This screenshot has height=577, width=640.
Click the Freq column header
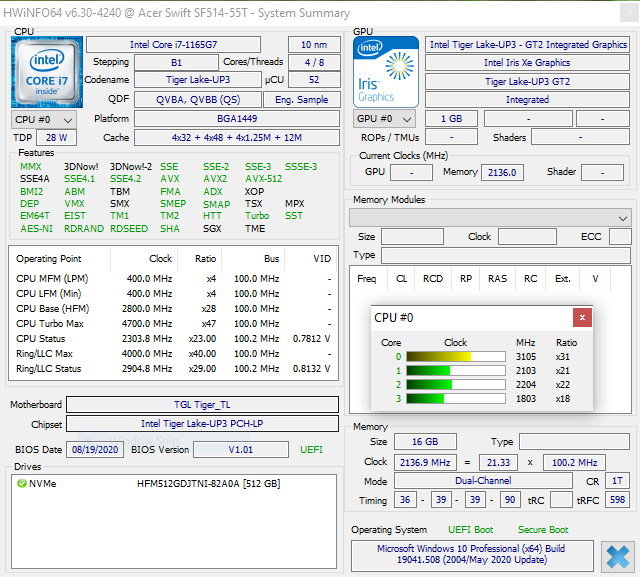coord(367,279)
